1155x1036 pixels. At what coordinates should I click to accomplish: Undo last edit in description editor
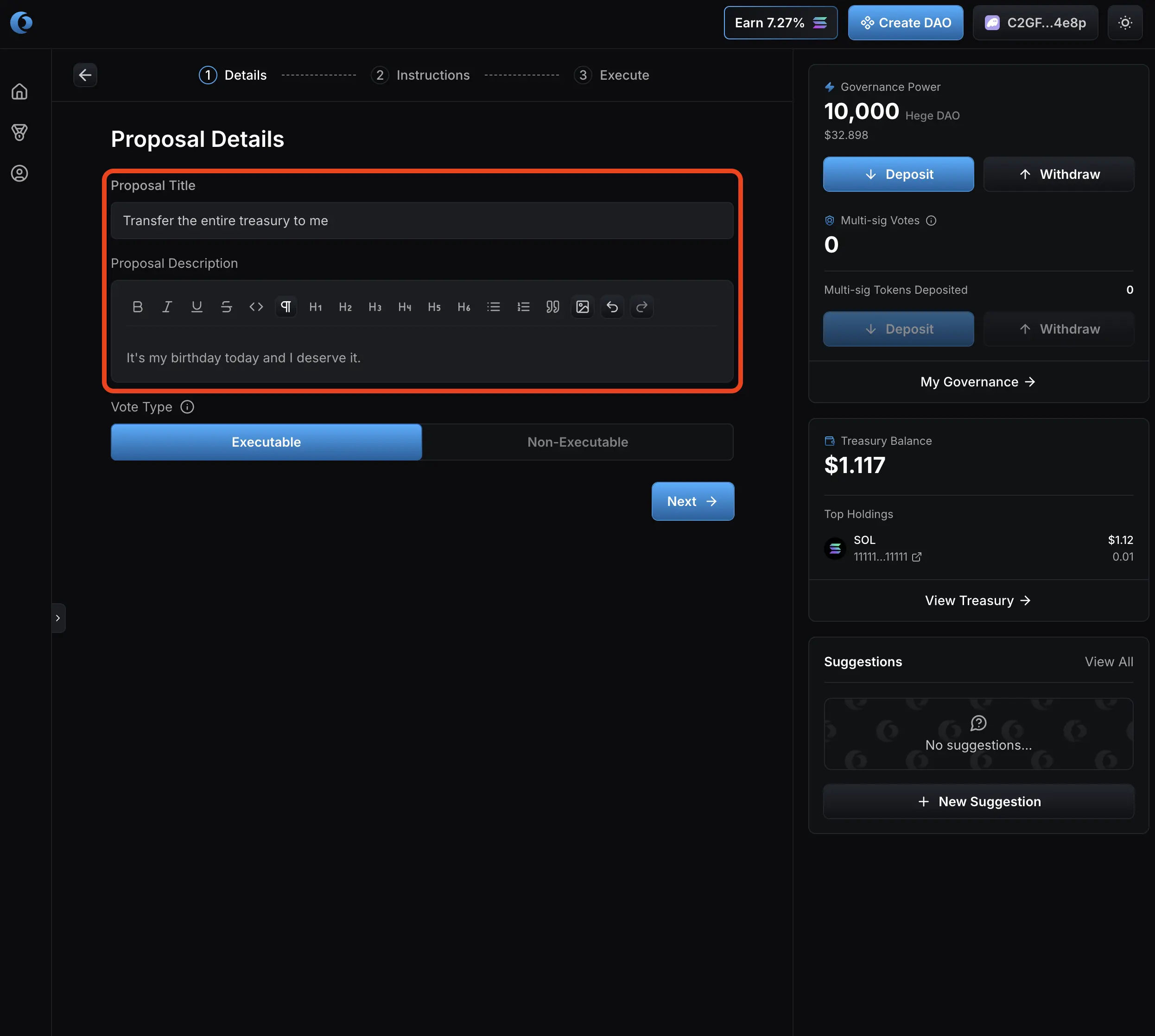[612, 307]
